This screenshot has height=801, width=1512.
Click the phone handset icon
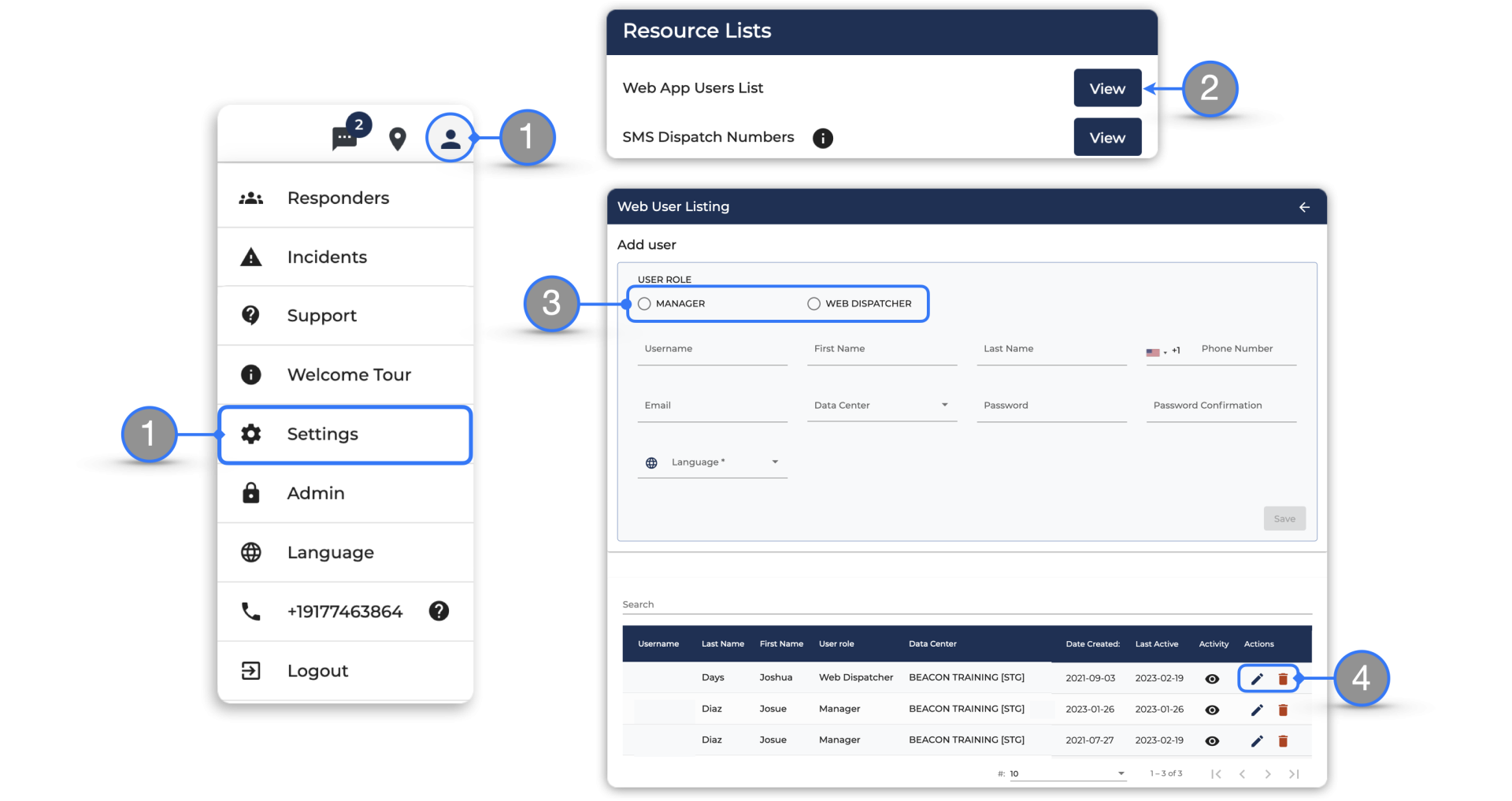click(251, 612)
